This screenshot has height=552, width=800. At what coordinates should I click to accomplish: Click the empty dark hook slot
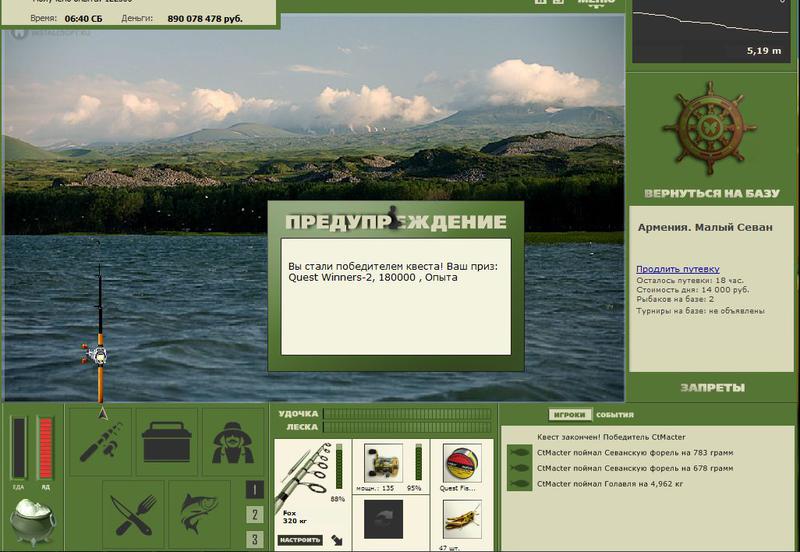(383, 519)
